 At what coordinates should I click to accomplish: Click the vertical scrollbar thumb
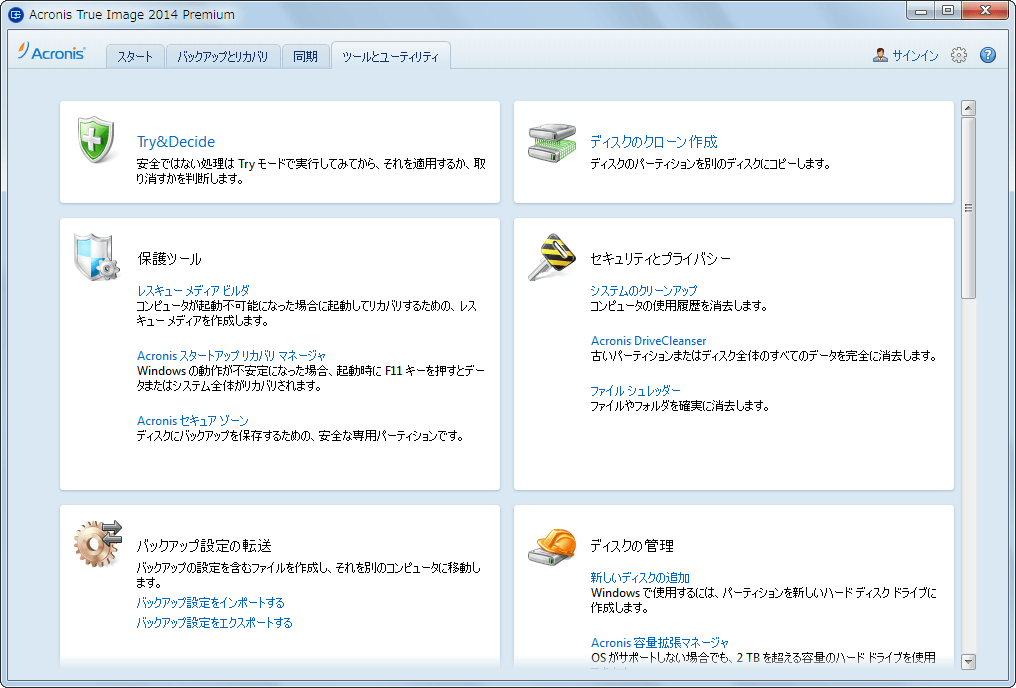(969, 208)
